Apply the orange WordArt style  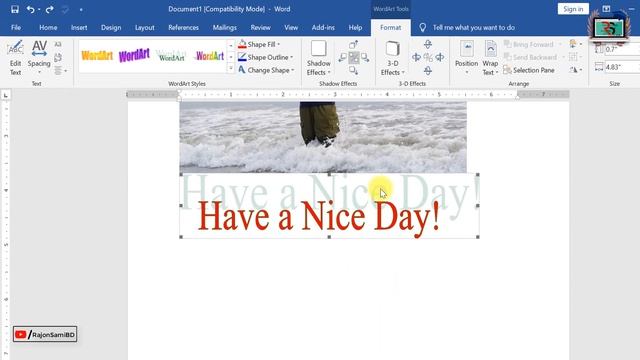(x=97, y=56)
